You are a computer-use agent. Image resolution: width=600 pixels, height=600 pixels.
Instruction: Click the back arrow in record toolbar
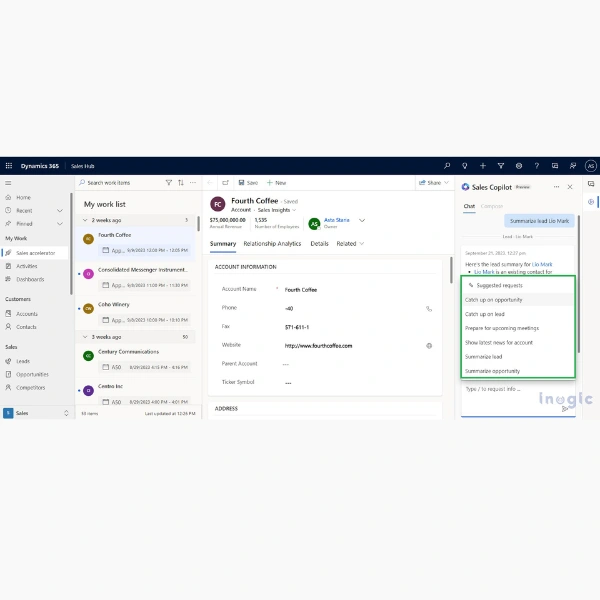pyautogui.click(x=209, y=183)
